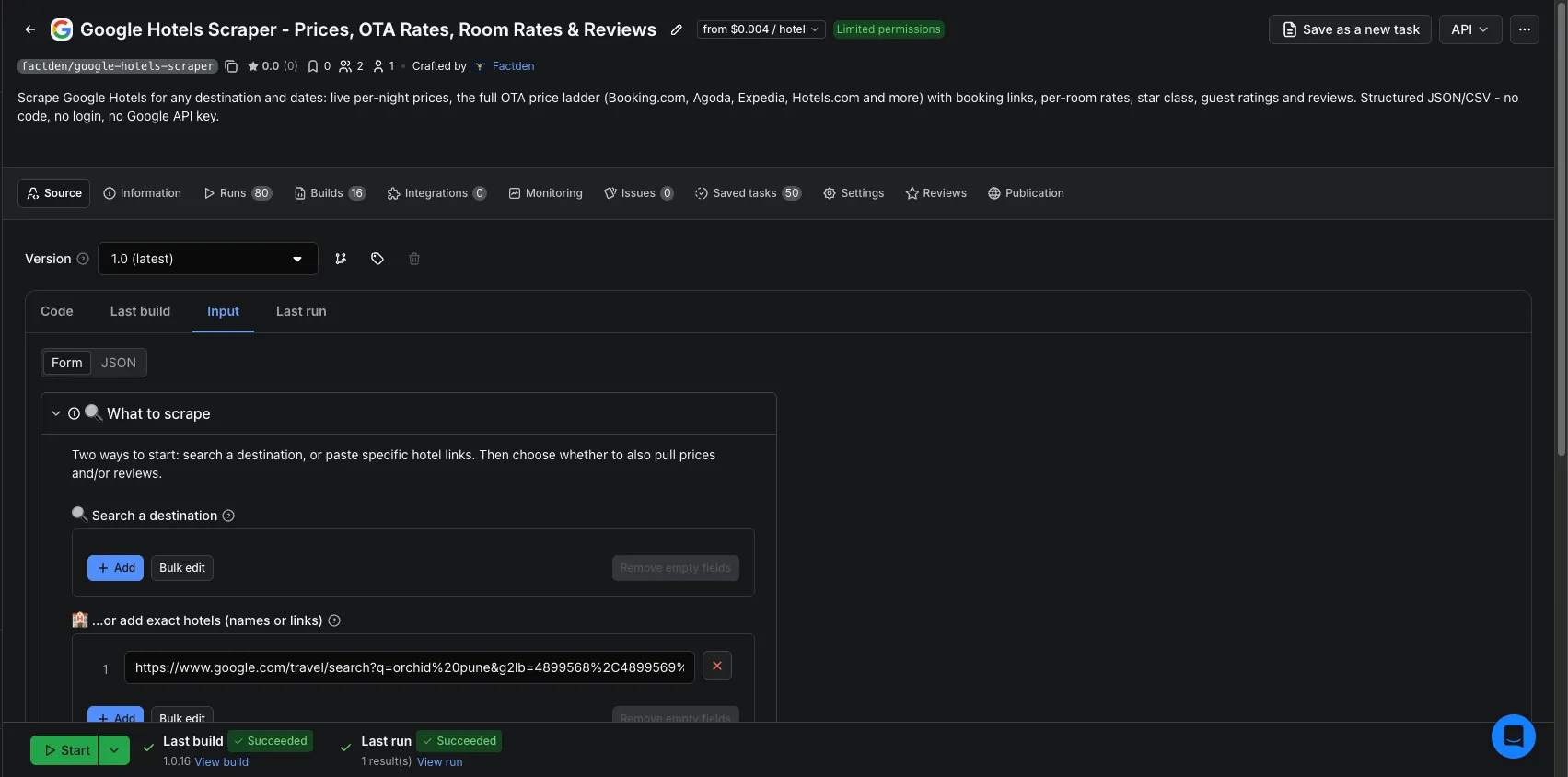Open the View run link

tap(440, 762)
